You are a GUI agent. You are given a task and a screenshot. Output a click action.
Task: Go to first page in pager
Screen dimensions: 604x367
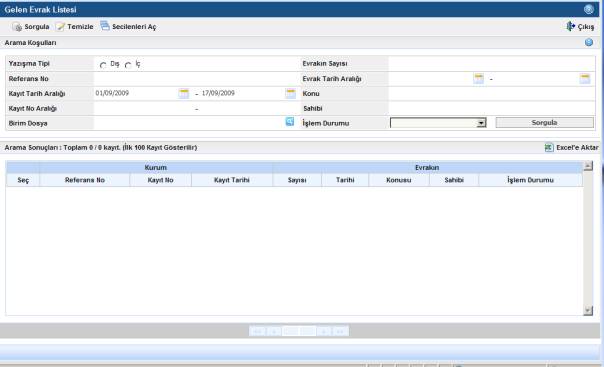click(x=257, y=331)
